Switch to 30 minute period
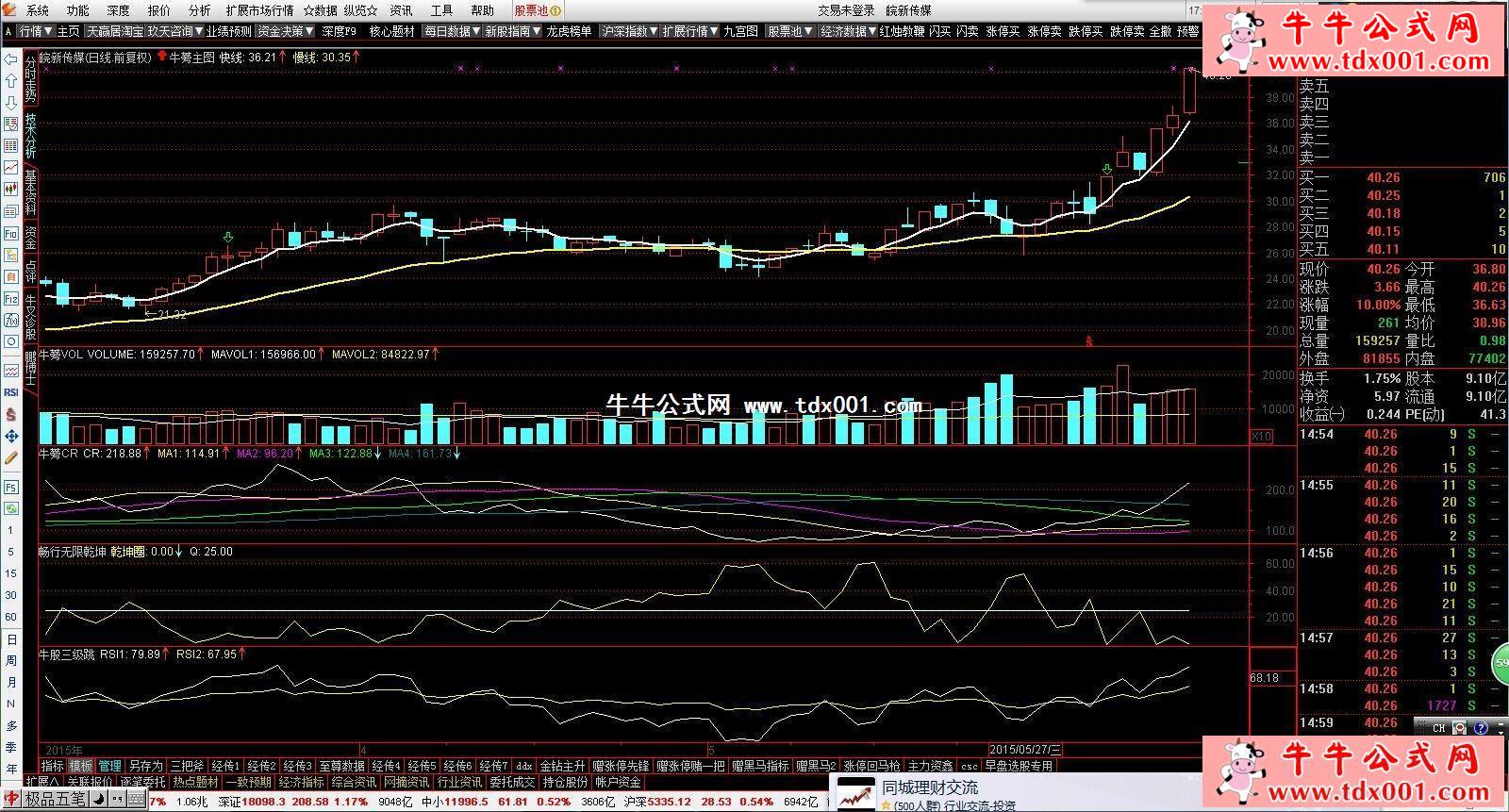The height and width of the screenshot is (812, 1509). [11, 595]
